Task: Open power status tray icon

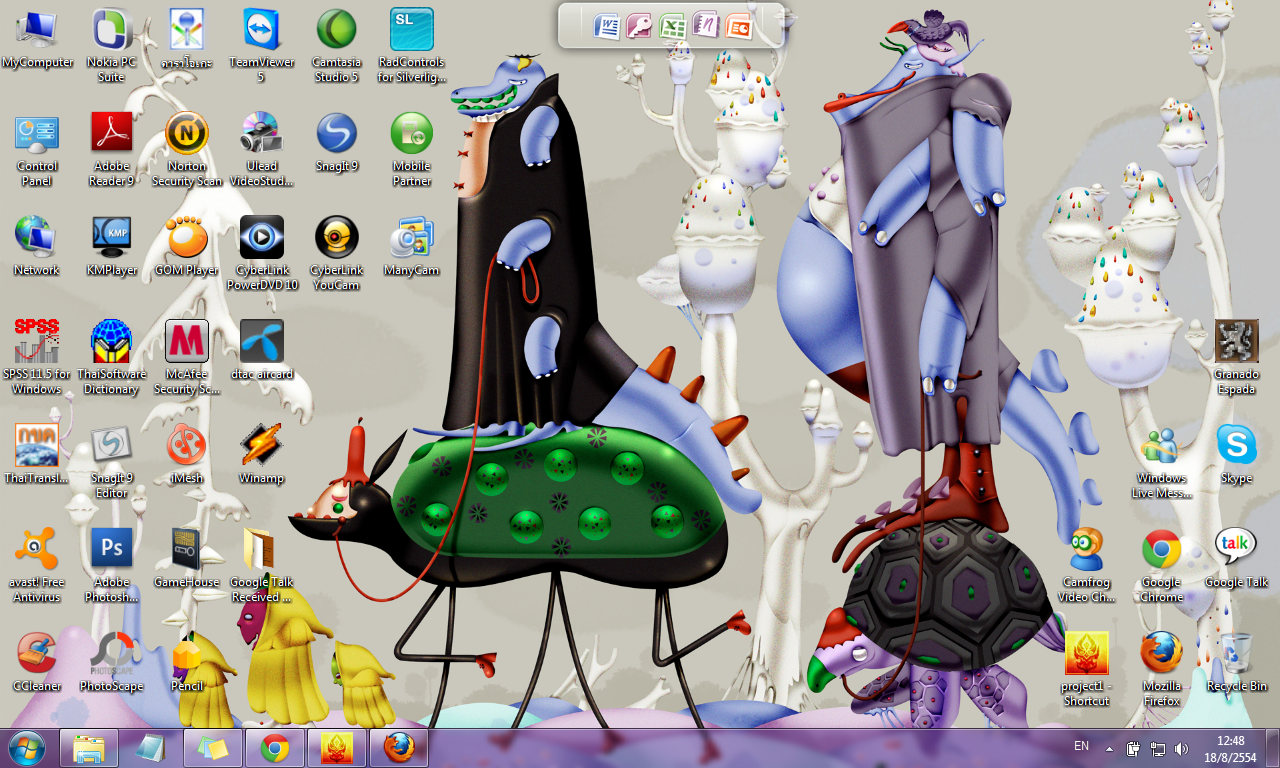Action: [1134, 748]
